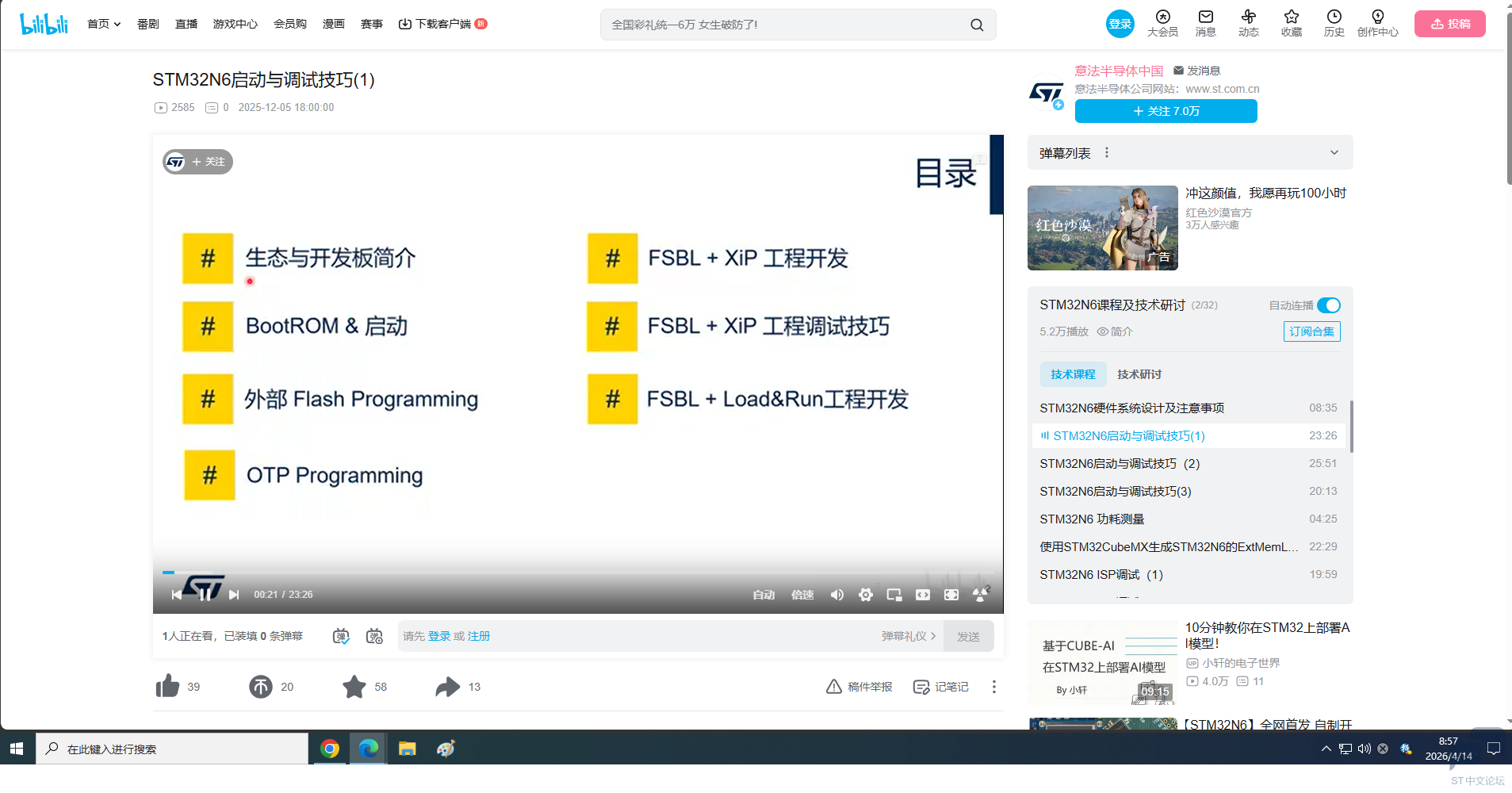
Task: Toggle the 自动连播 autoplay switch
Action: (x=1329, y=305)
